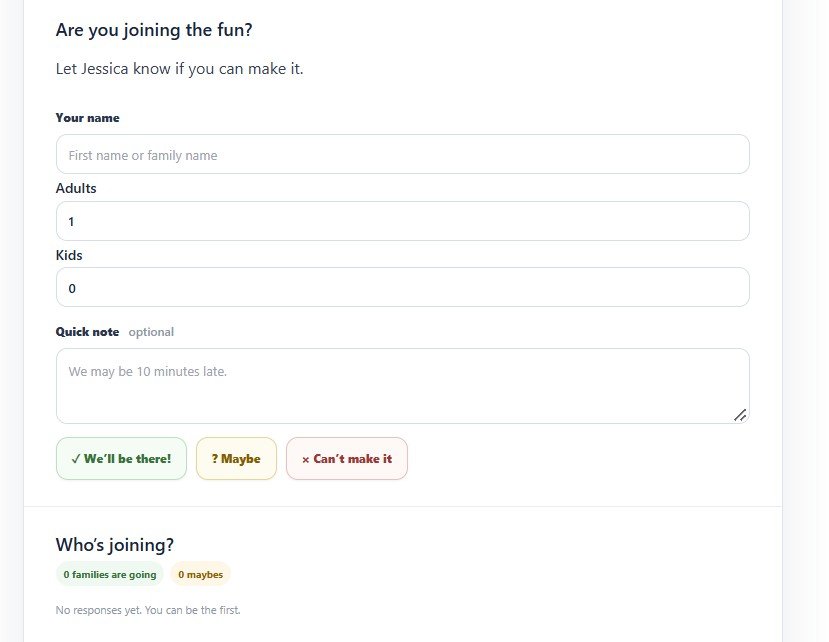Focus the Adults number field
Viewport: 829px width, 642px height.
click(x=402, y=221)
